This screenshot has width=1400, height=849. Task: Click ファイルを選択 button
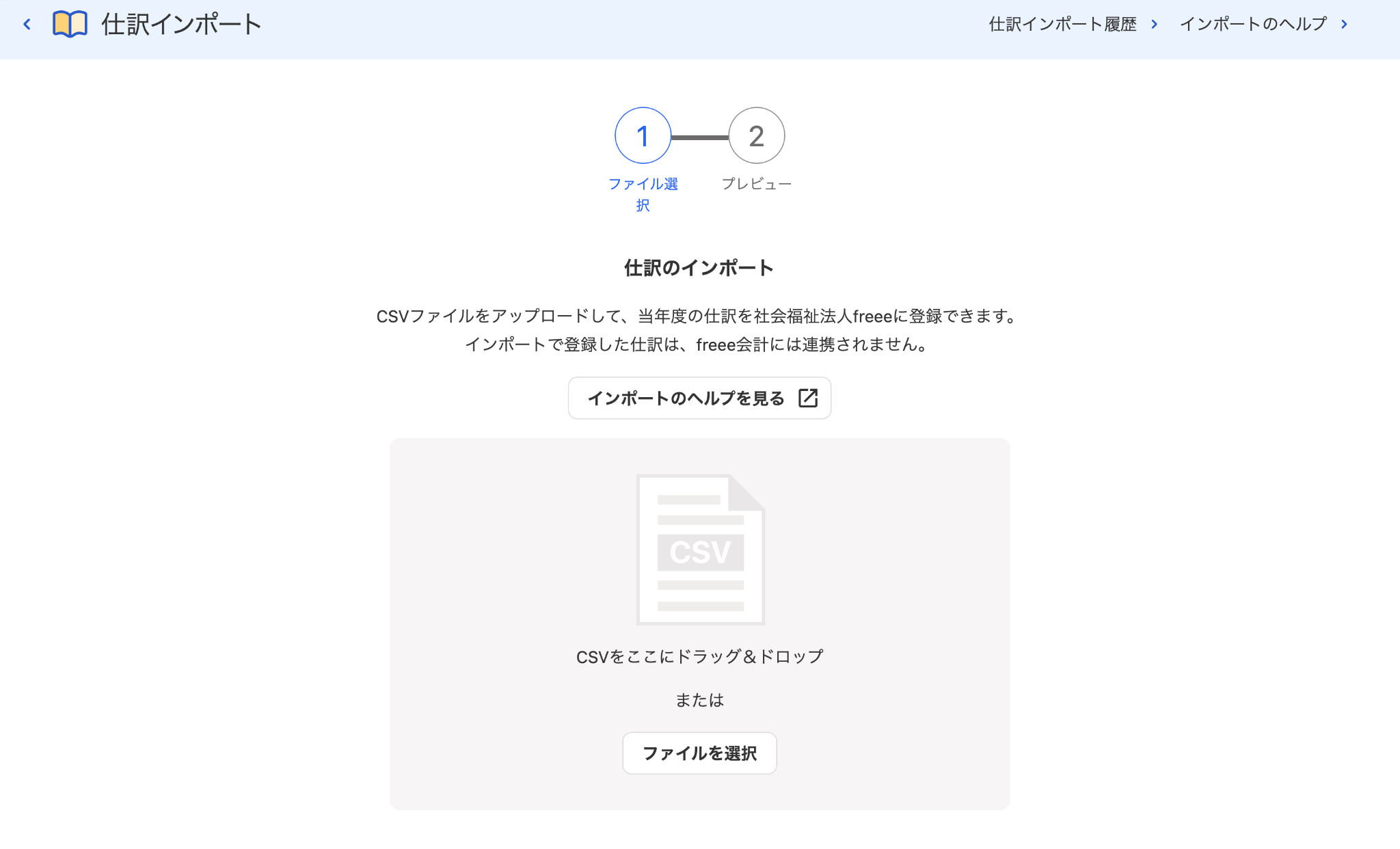[x=699, y=753]
